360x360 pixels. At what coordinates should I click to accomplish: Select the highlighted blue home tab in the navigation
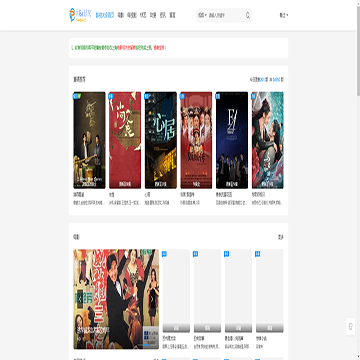click(x=105, y=15)
